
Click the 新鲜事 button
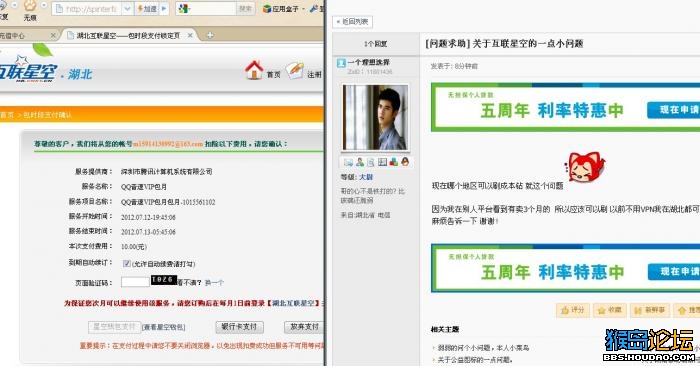[650, 310]
